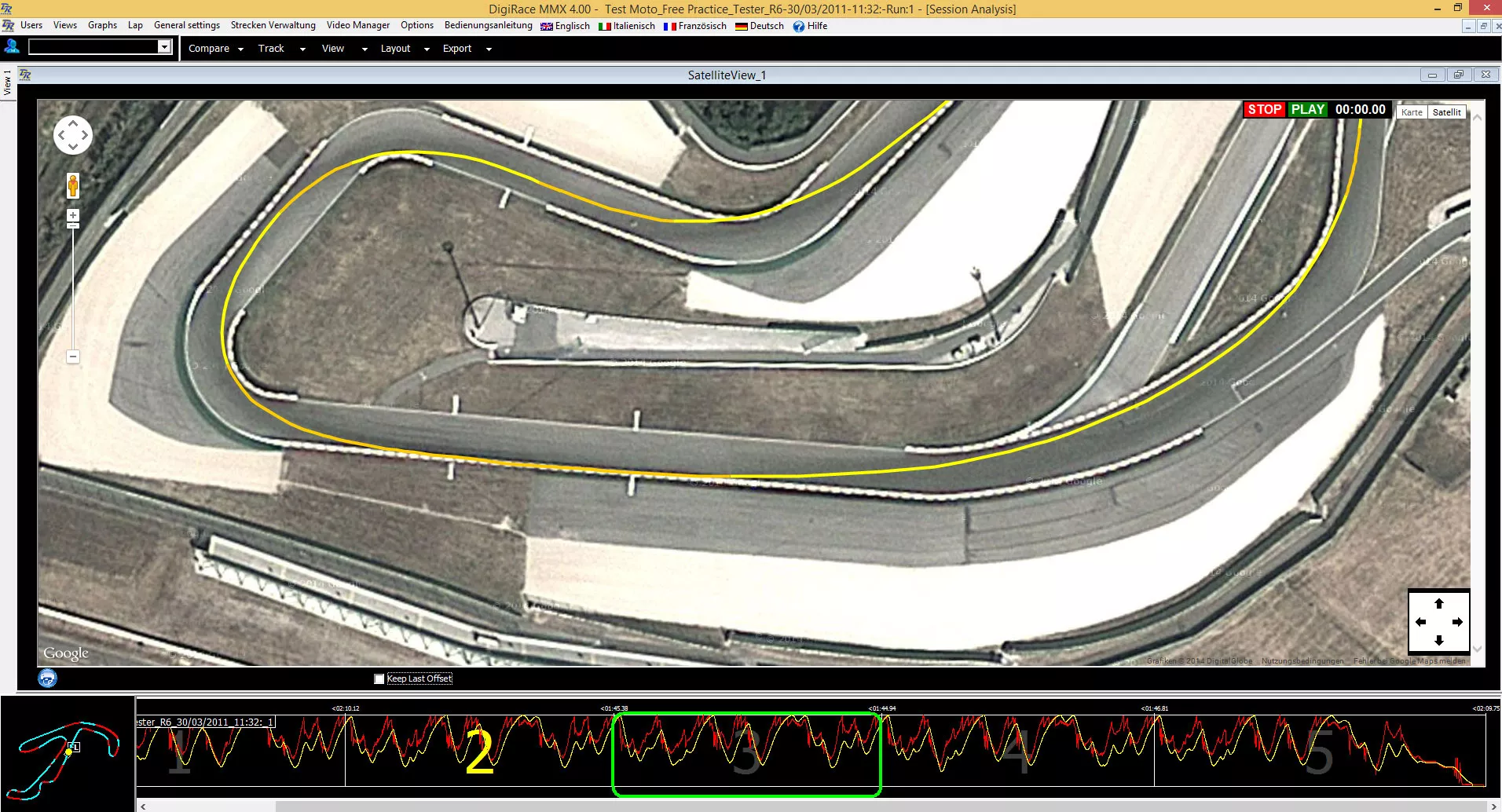Select the Street View pegman icon
Image resolution: width=1502 pixels, height=812 pixels.
(x=73, y=186)
